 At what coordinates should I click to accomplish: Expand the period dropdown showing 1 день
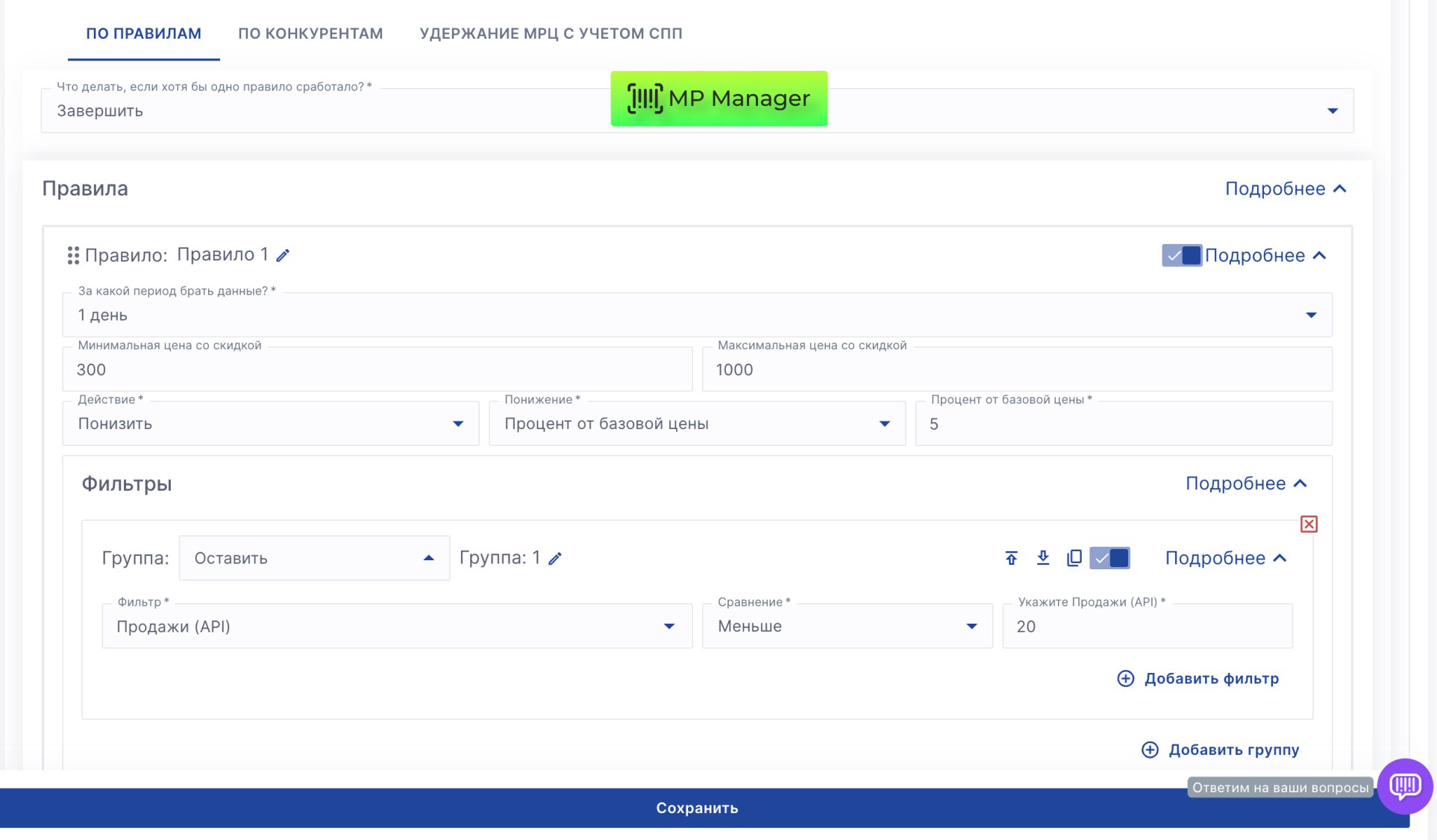(697, 316)
